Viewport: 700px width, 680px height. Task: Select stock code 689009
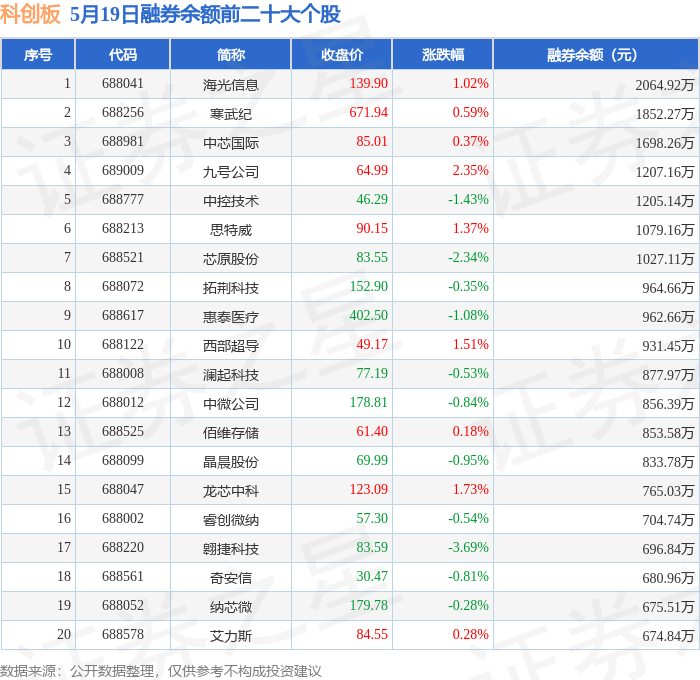coord(123,171)
